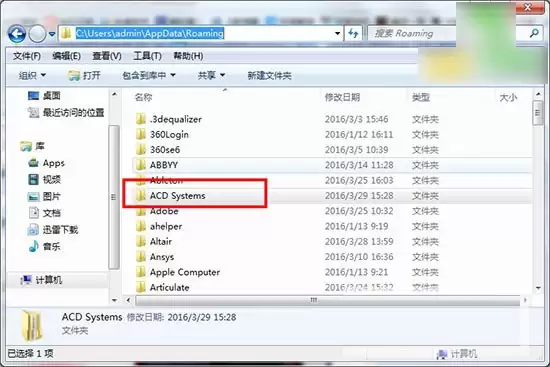Click date 2016/3/28 13:59 of Altair
The width and height of the screenshot is (550, 367).
[359, 241]
